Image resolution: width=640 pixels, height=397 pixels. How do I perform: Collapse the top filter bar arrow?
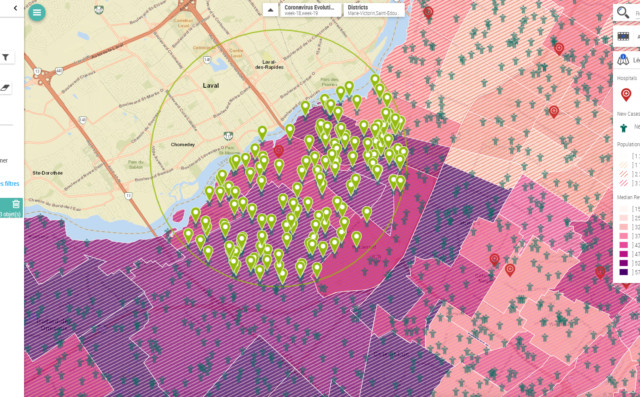click(x=270, y=10)
